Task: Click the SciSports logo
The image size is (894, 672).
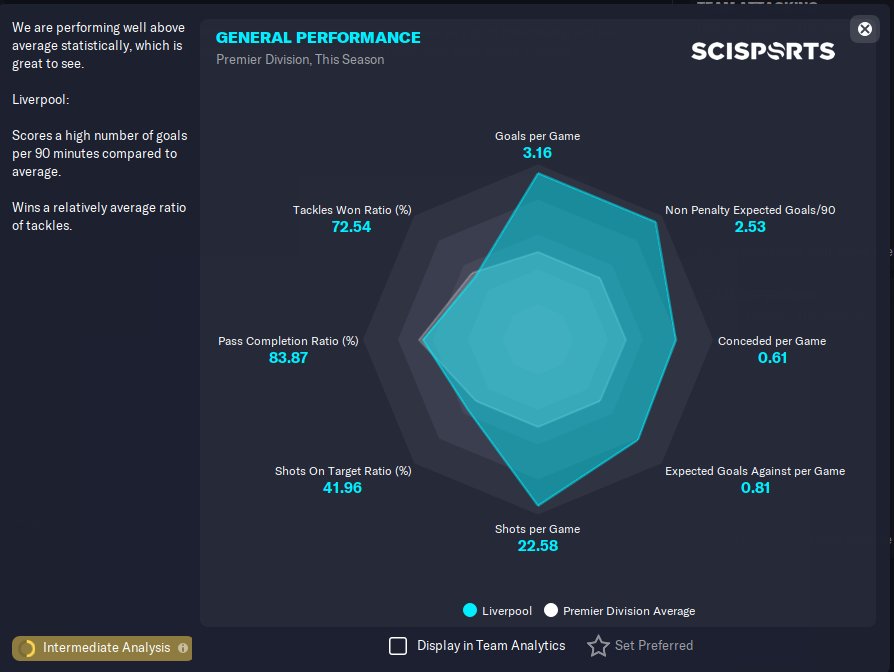Action: (x=763, y=50)
